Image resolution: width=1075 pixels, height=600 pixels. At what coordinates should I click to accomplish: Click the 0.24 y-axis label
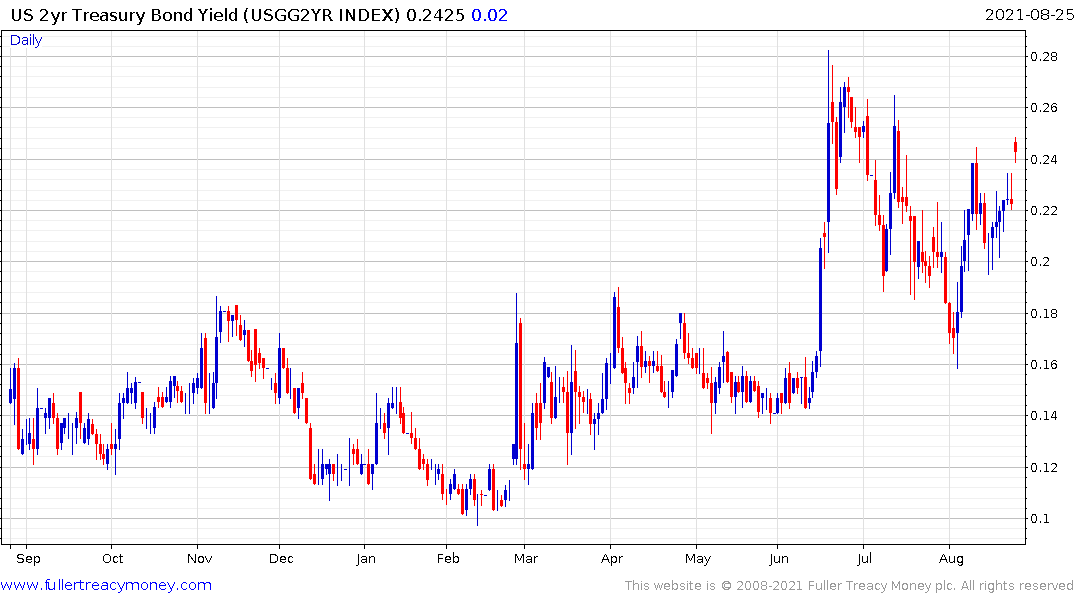pos(1044,159)
